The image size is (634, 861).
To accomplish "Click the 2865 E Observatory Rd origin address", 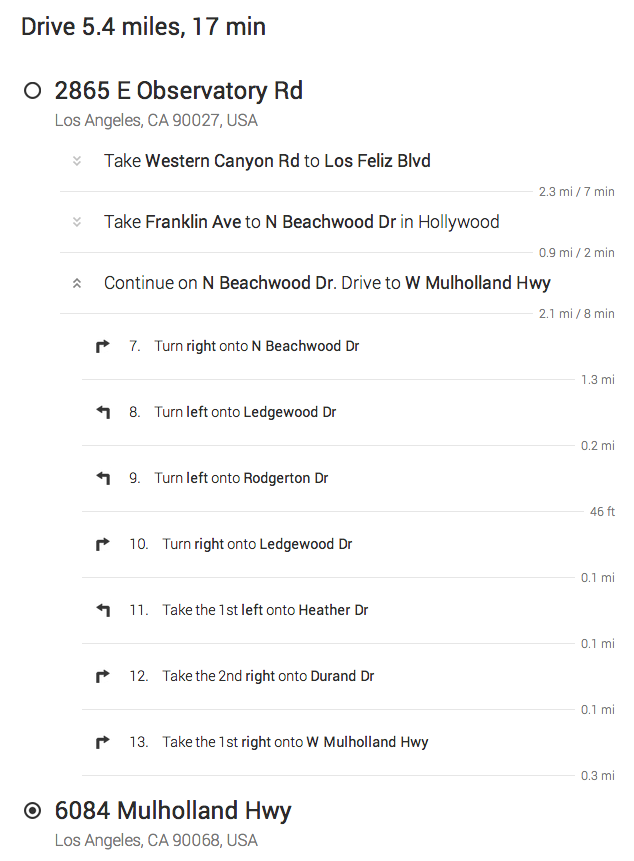I will pyautogui.click(x=179, y=91).
